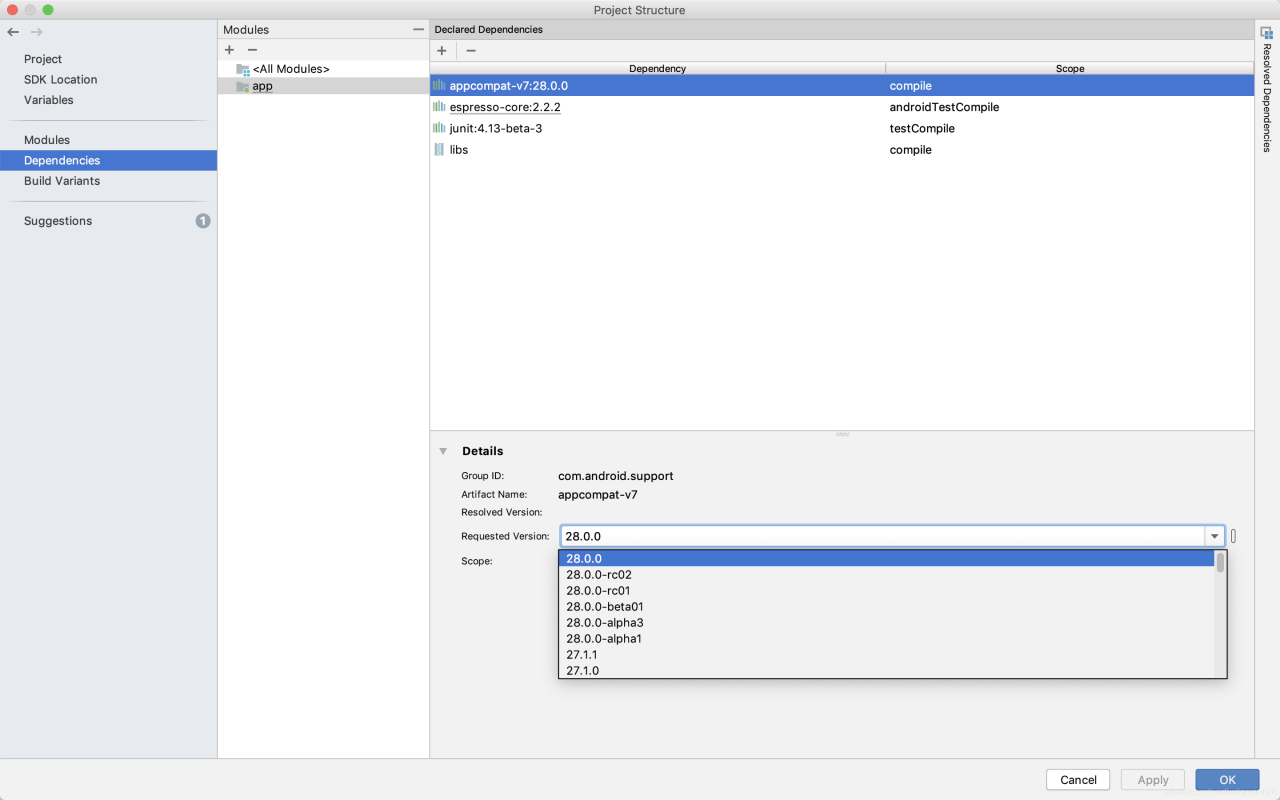This screenshot has width=1280, height=800.
Task: Open the Build Variants section
Action: [x=62, y=181]
